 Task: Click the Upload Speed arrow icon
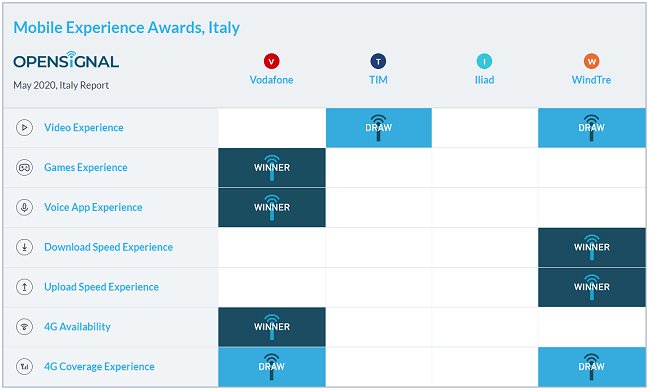(x=24, y=287)
